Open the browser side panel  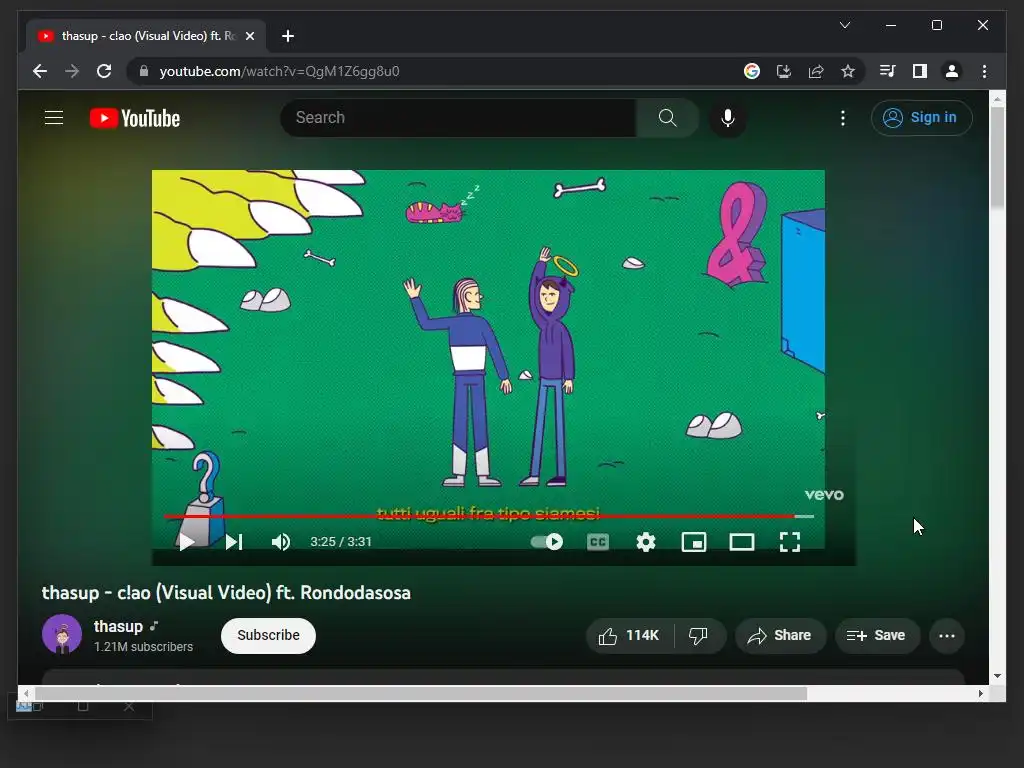pyautogui.click(x=920, y=71)
